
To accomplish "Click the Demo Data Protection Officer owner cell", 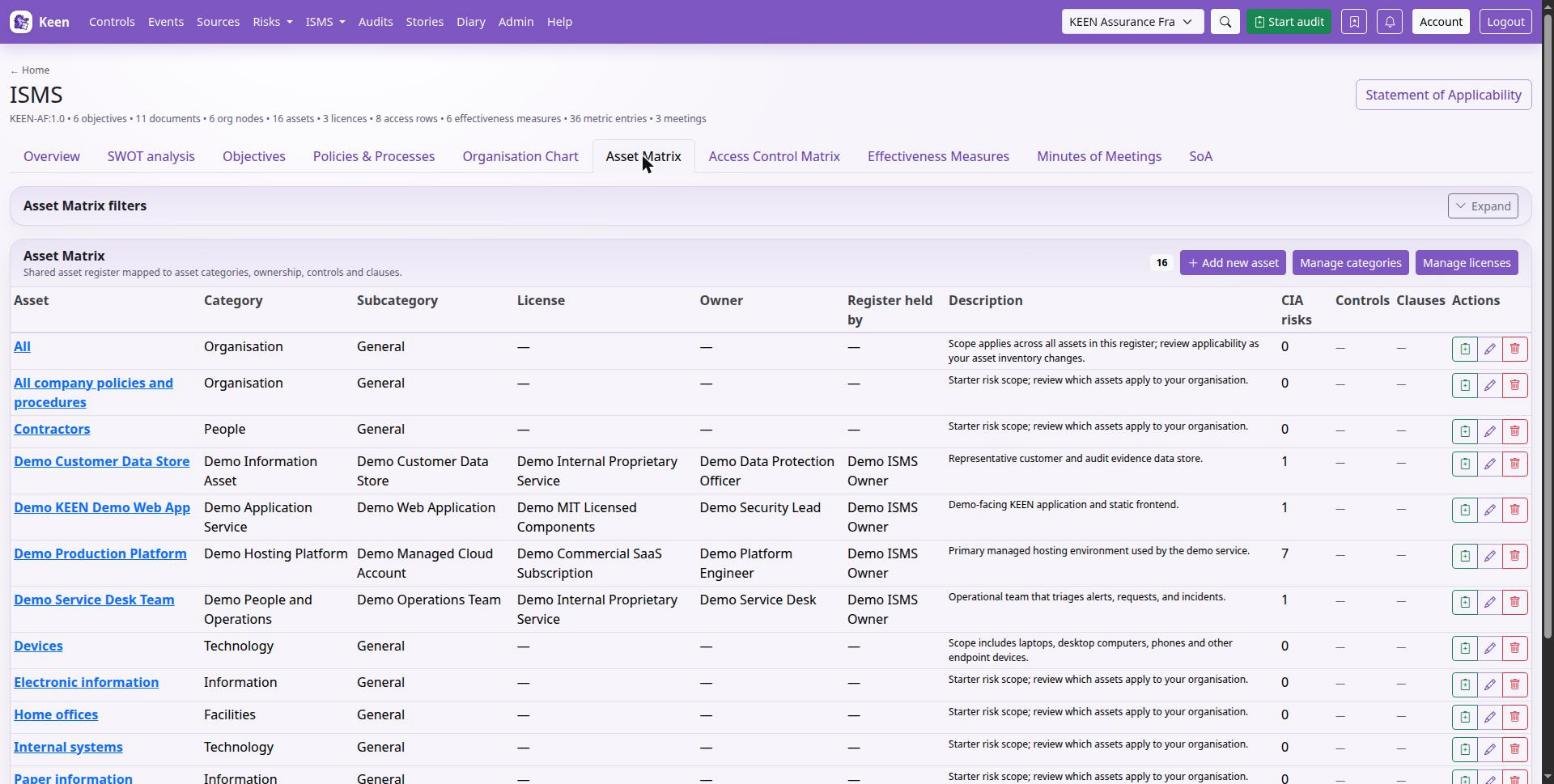I will (x=767, y=471).
